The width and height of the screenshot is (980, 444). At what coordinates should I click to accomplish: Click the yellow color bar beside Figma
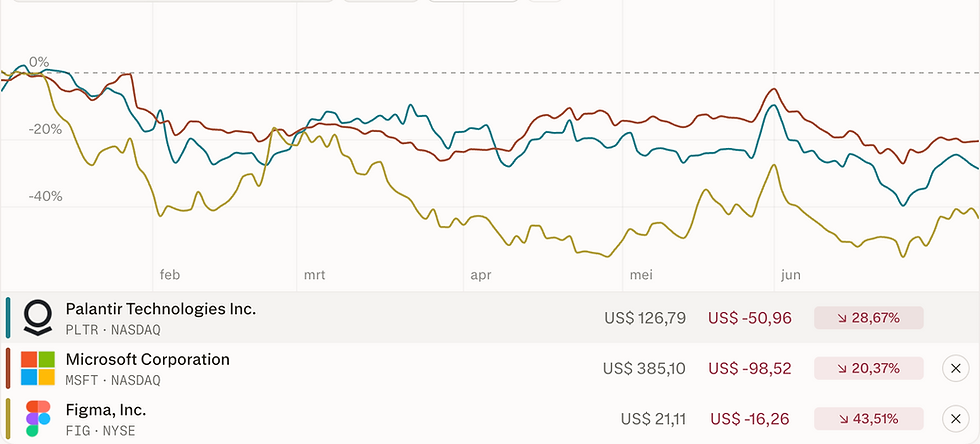pyautogui.click(x=8, y=418)
